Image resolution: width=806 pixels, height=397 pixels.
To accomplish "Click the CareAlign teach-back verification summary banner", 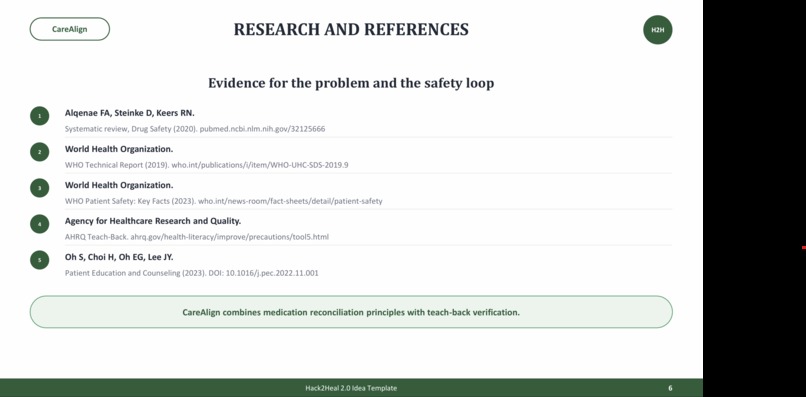I will pos(351,312).
